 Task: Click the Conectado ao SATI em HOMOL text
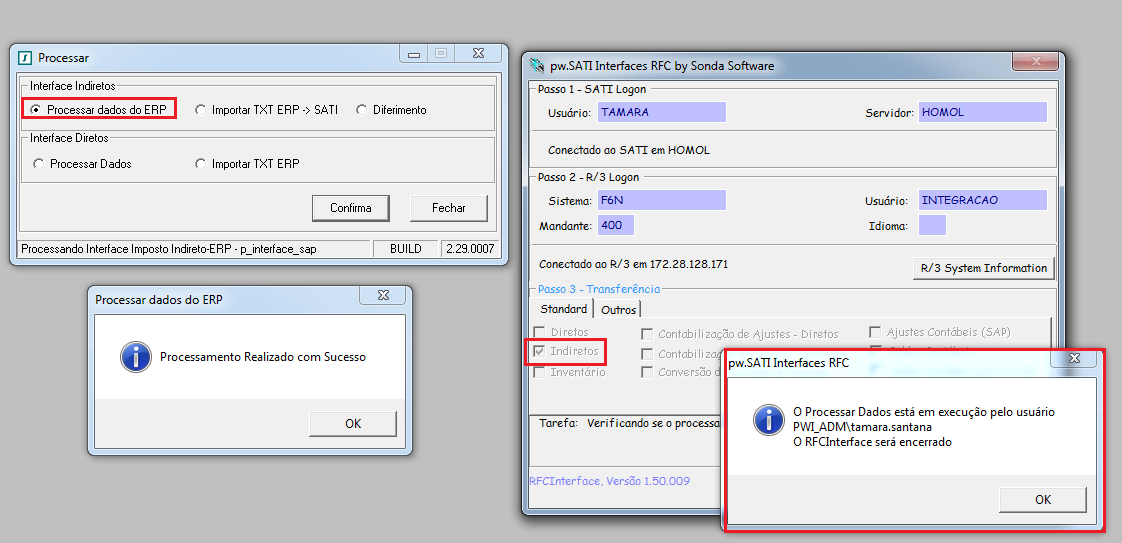pyautogui.click(x=628, y=150)
